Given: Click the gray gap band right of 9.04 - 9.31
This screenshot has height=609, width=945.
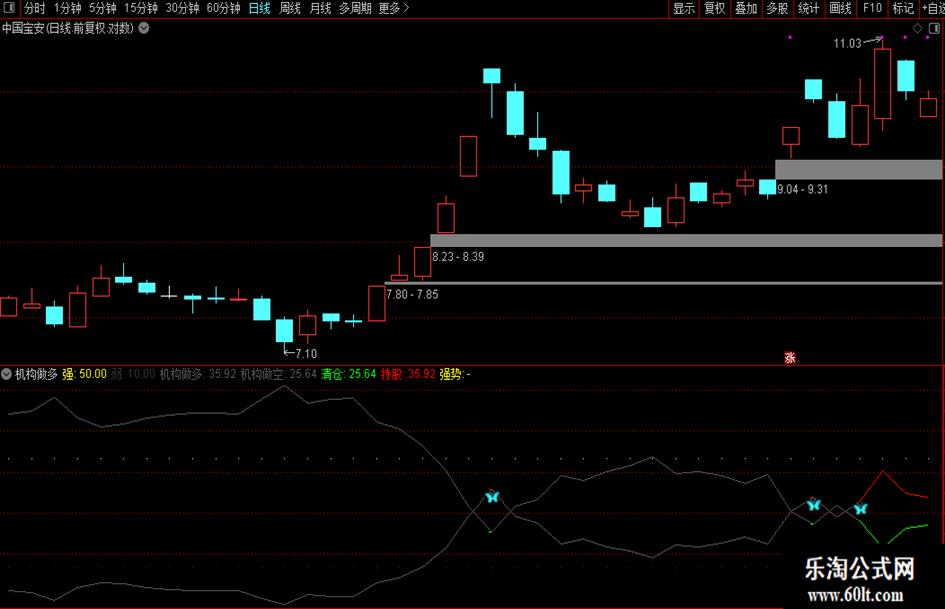Looking at the screenshot, I should pyautogui.click(x=858, y=169).
